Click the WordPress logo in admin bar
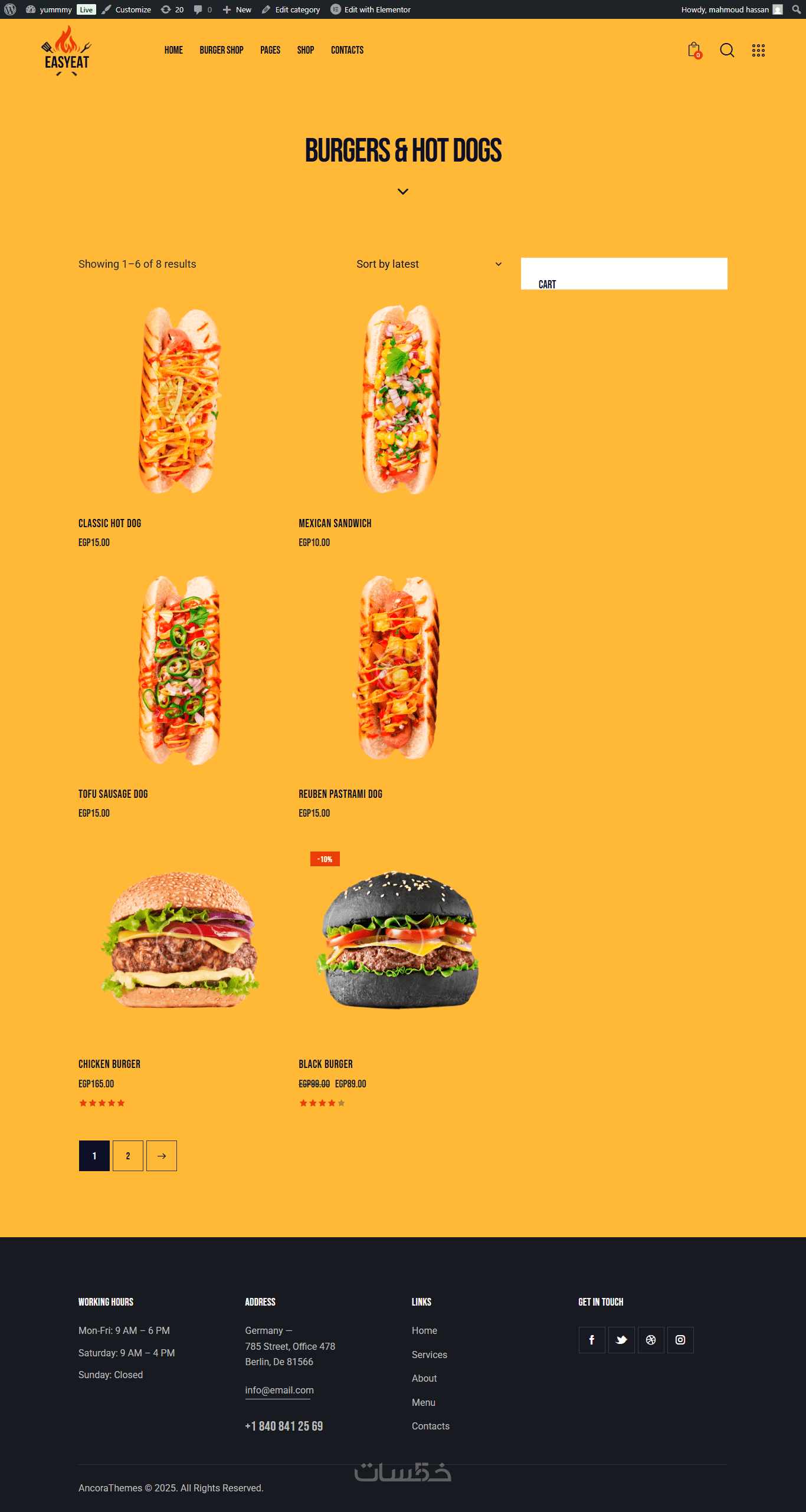Viewport: 806px width, 1512px height. point(10,9)
